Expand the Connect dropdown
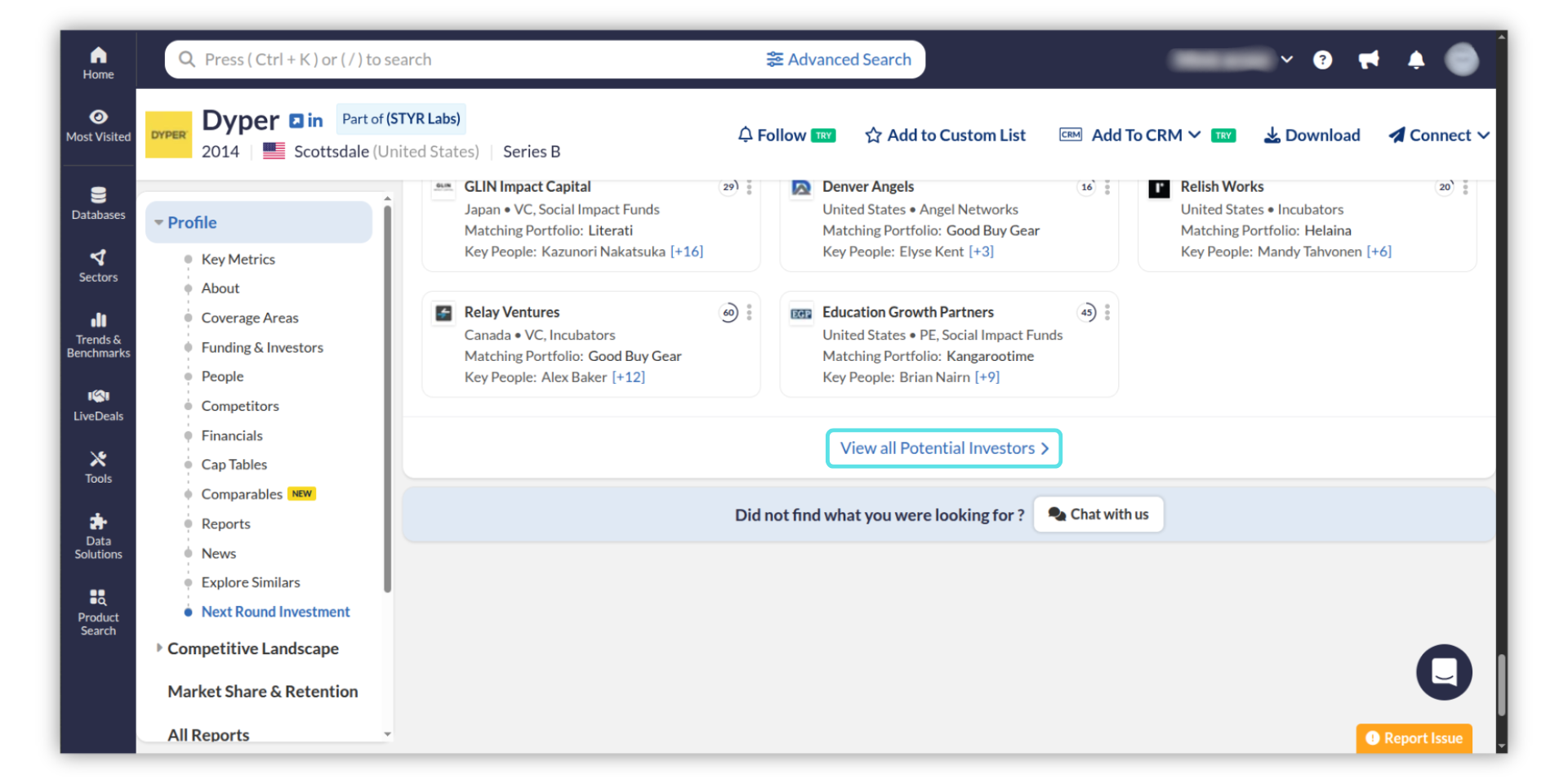Image resolution: width=1568 pixels, height=784 pixels. coord(1440,136)
